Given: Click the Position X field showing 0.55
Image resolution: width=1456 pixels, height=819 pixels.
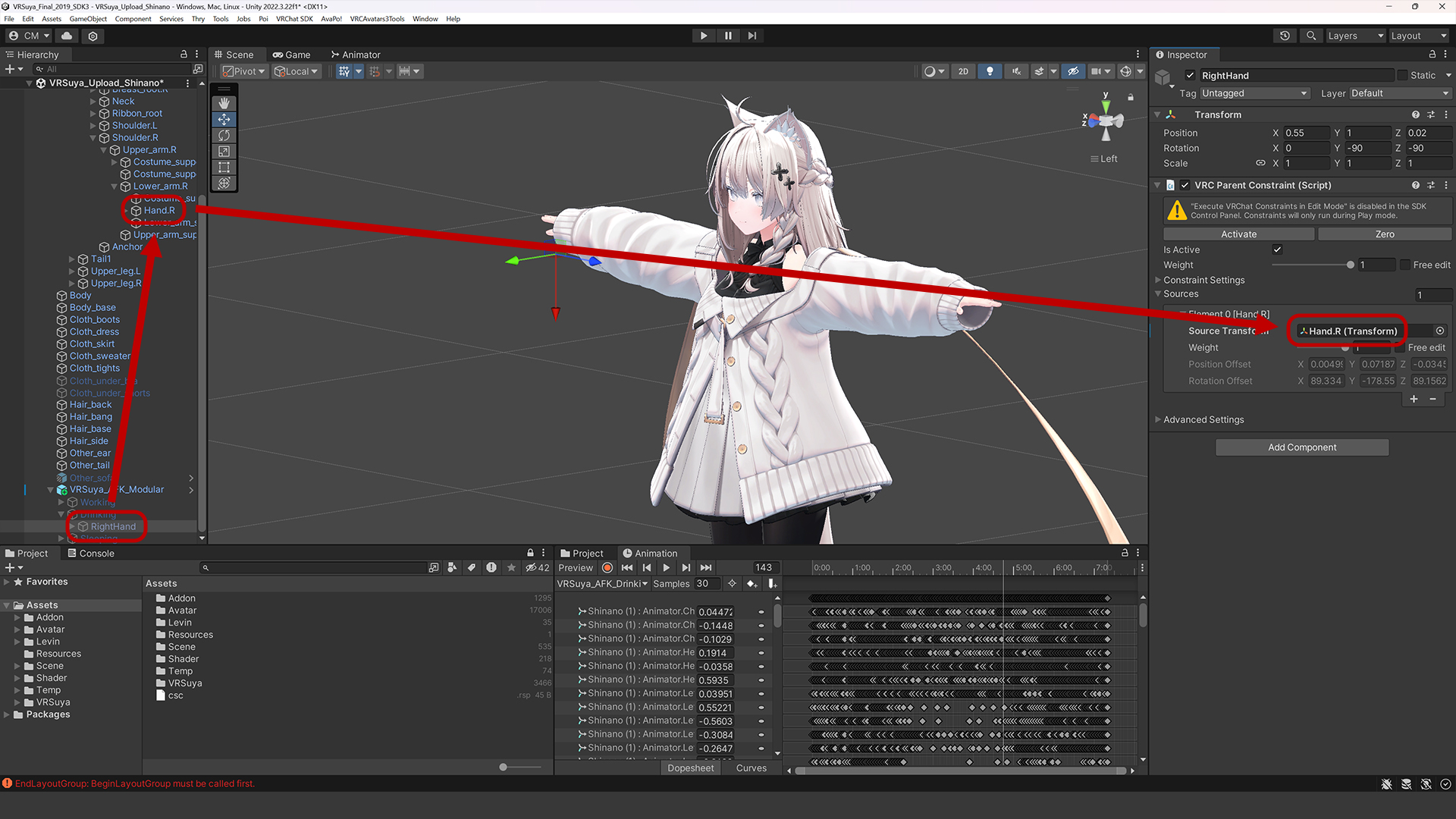Looking at the screenshot, I should [1307, 133].
